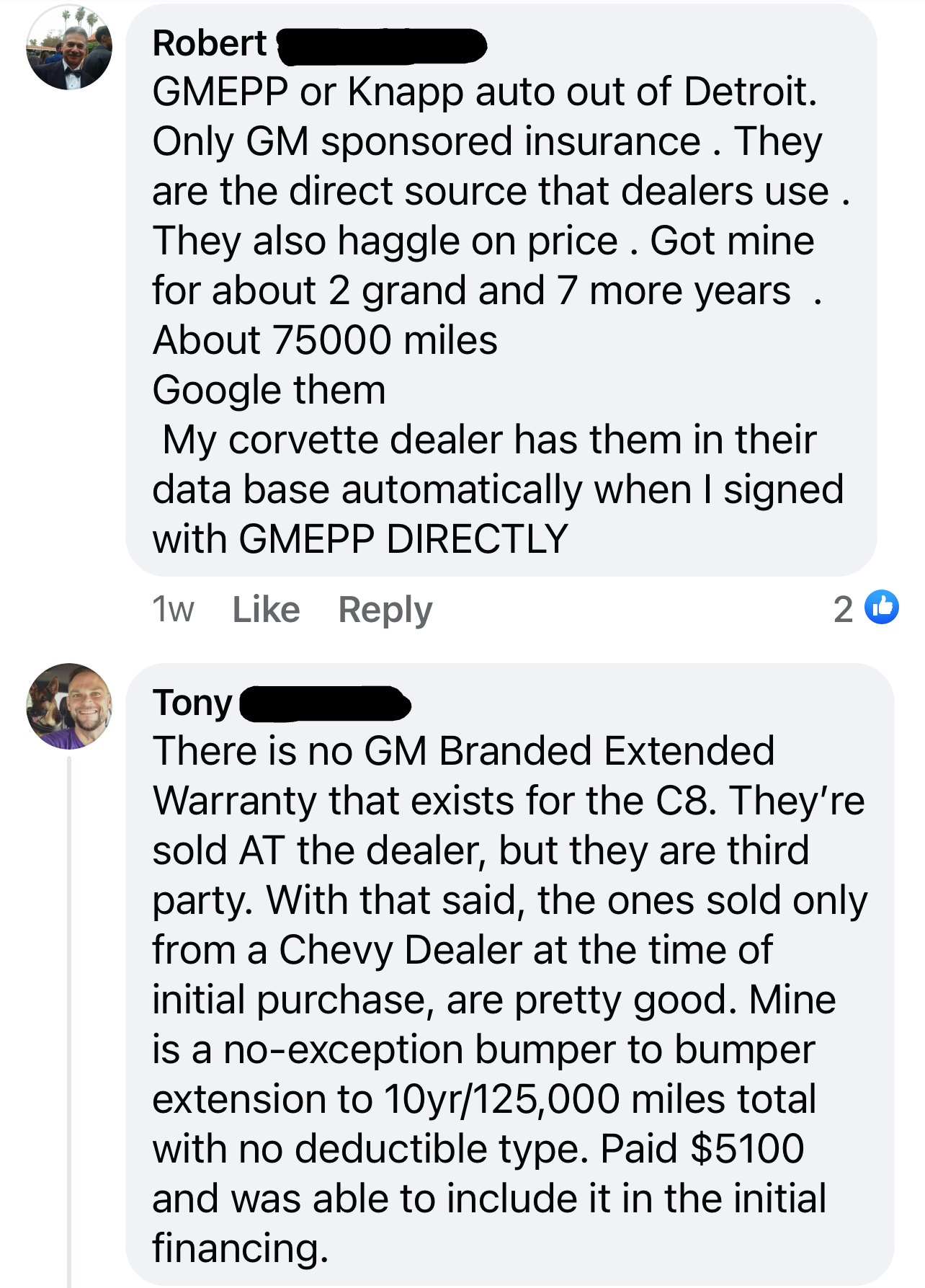Open Robert's profile picture
The height and width of the screenshot is (1288, 925).
pyautogui.click(x=69, y=48)
